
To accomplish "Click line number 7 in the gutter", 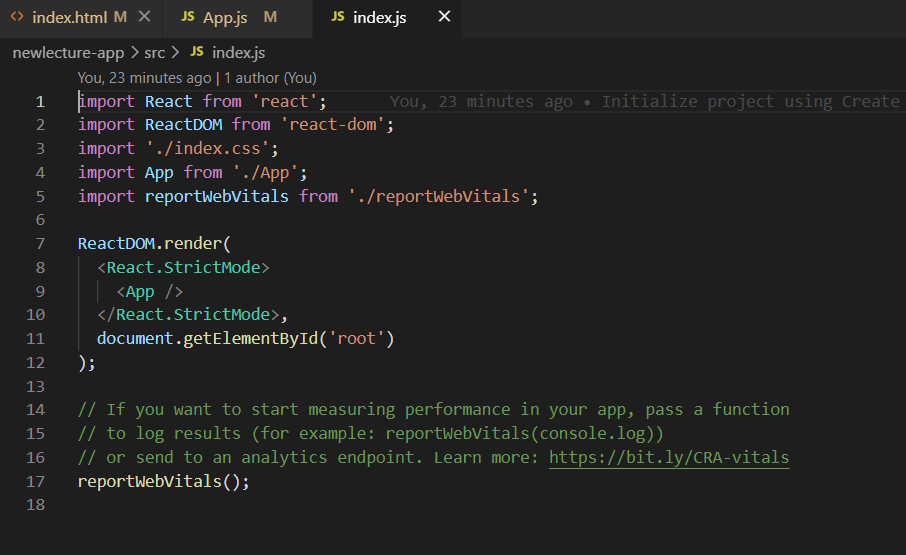I will click(x=40, y=244).
